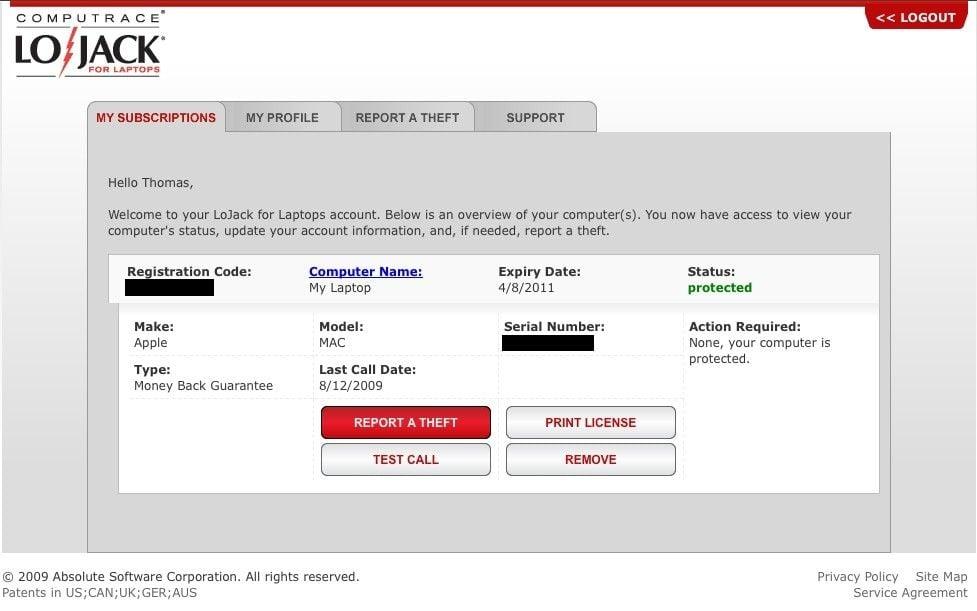Click the 'Money Back Guarantee' type value
Viewport: 977px width, 611px height.
[x=203, y=386]
